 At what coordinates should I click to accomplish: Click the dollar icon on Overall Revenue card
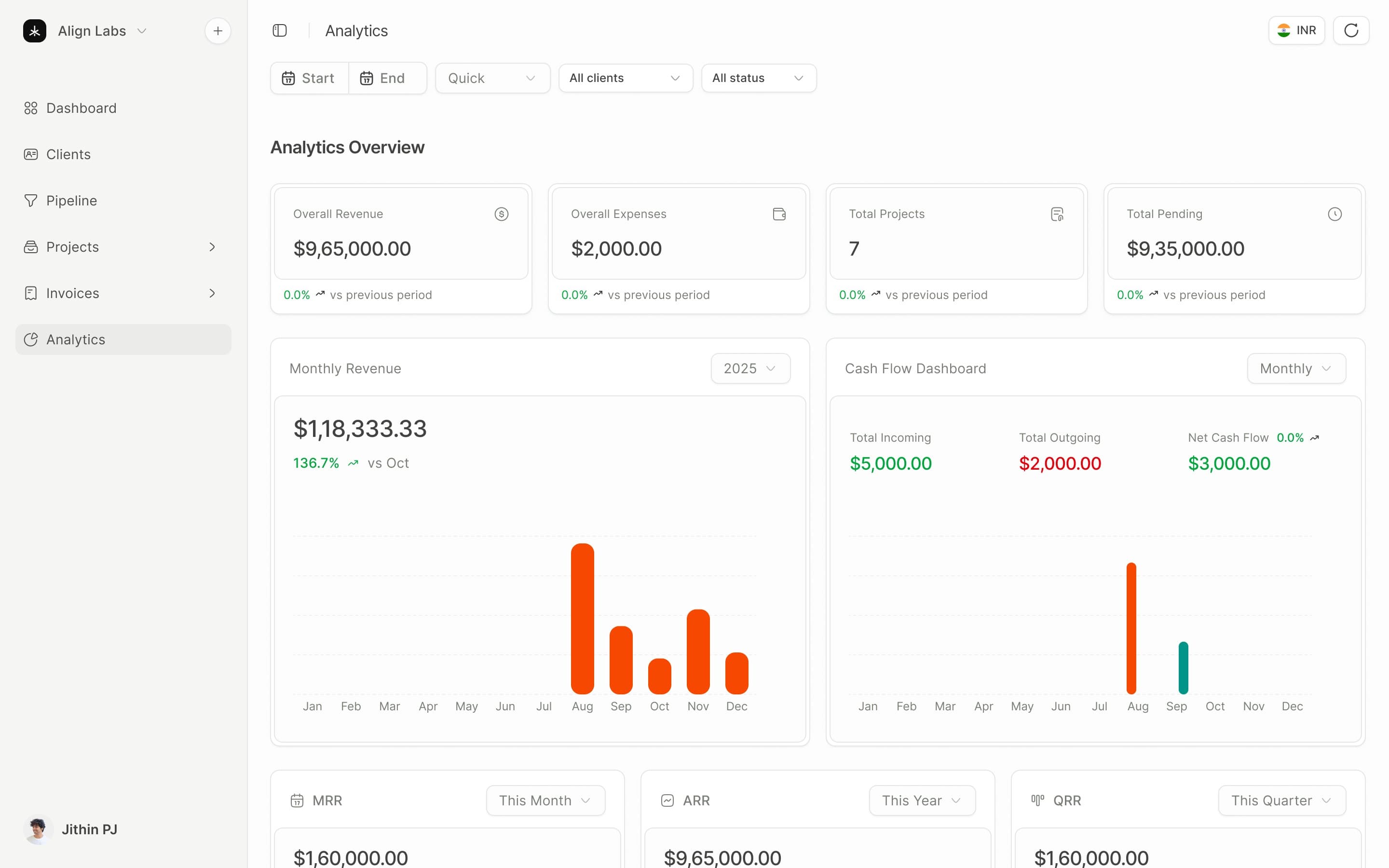[x=501, y=214]
